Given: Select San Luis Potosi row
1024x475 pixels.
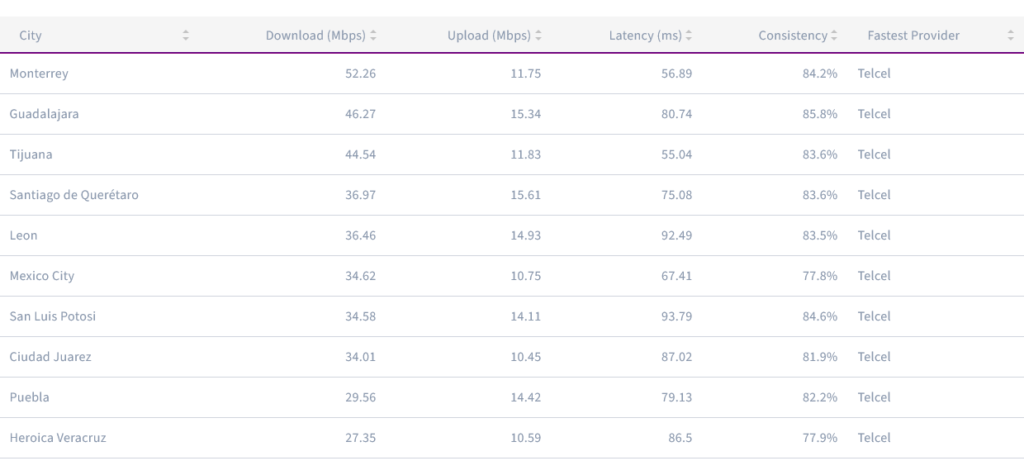Looking at the screenshot, I should [52, 316].
